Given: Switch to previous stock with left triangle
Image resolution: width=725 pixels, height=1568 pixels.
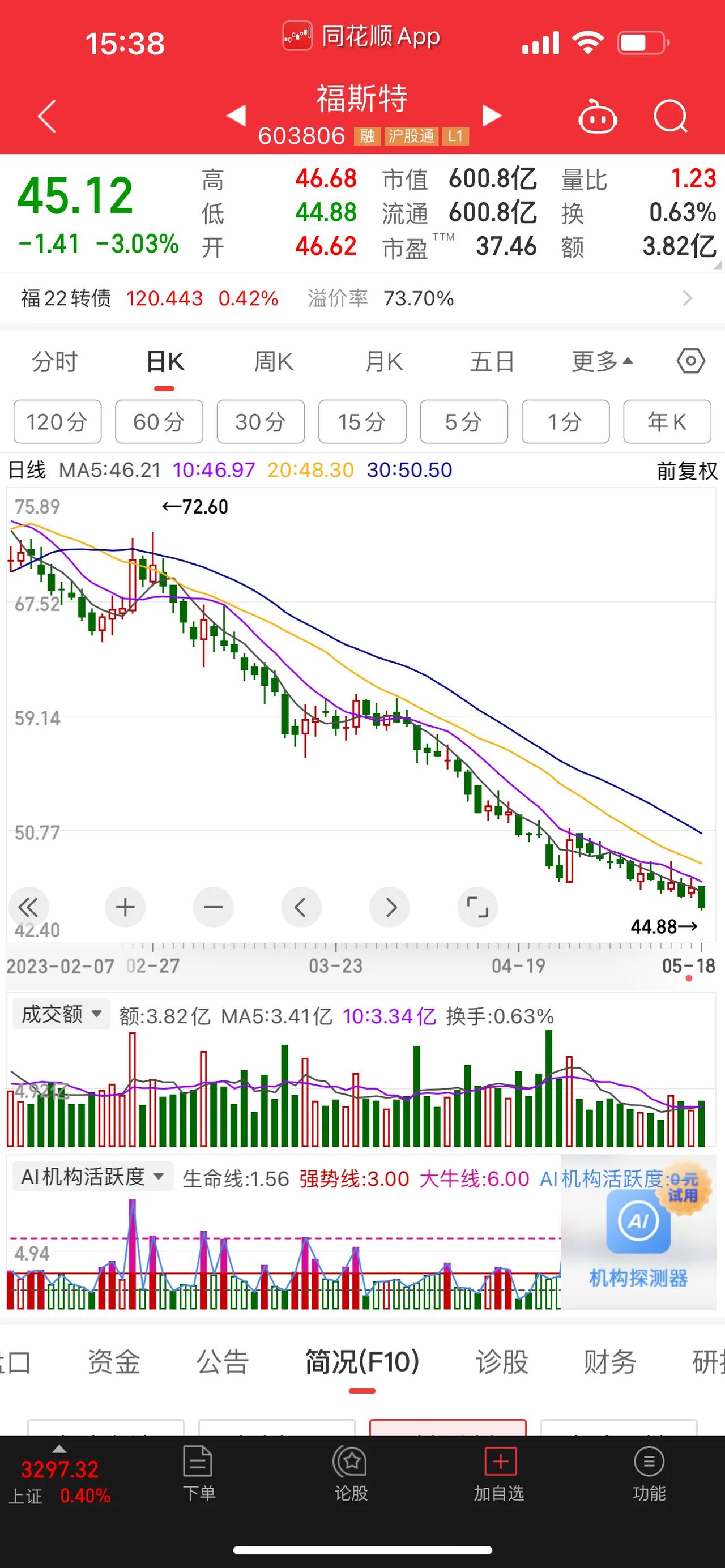Looking at the screenshot, I should (236, 115).
